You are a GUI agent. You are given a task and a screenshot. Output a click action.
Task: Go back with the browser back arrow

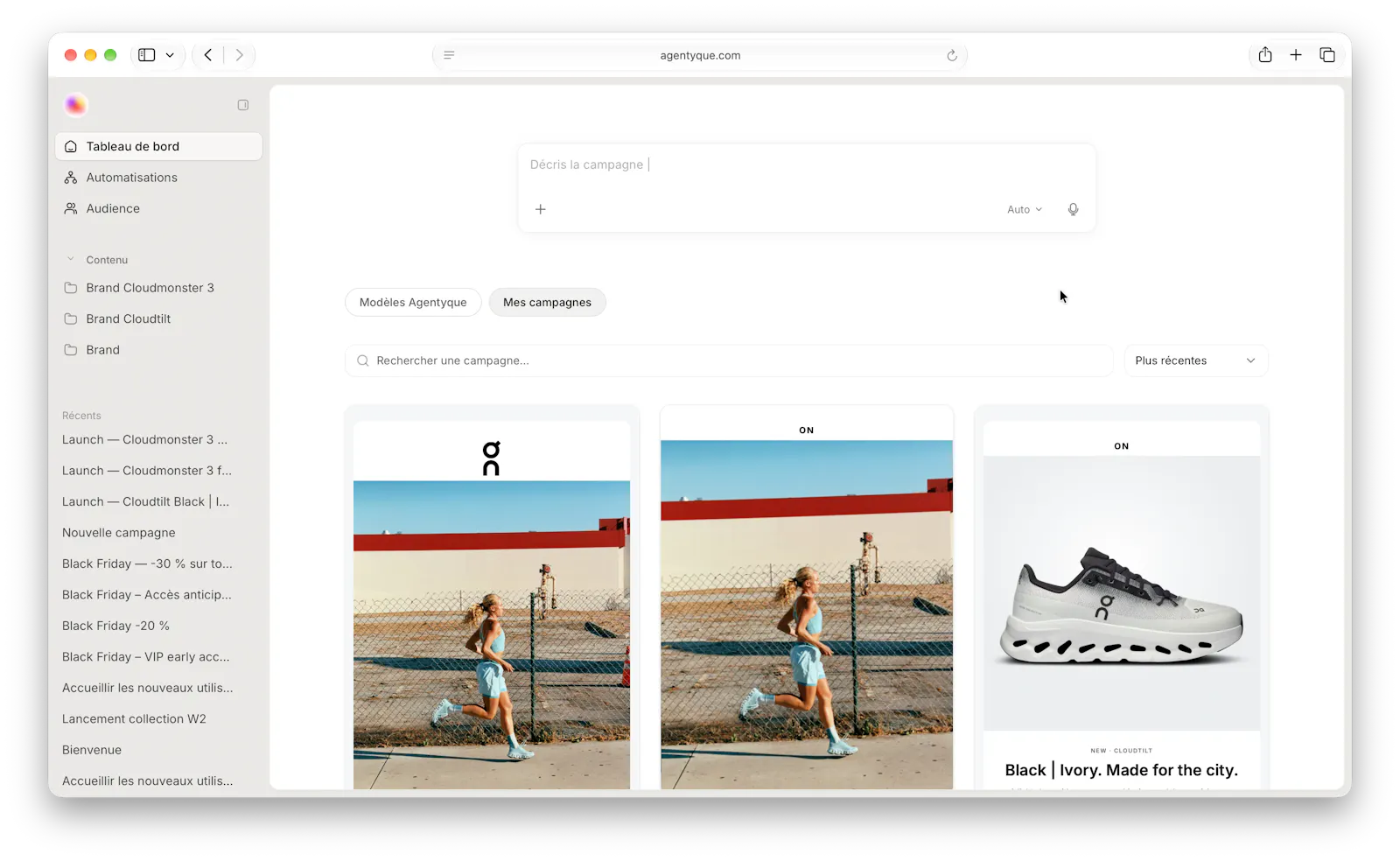[208, 55]
